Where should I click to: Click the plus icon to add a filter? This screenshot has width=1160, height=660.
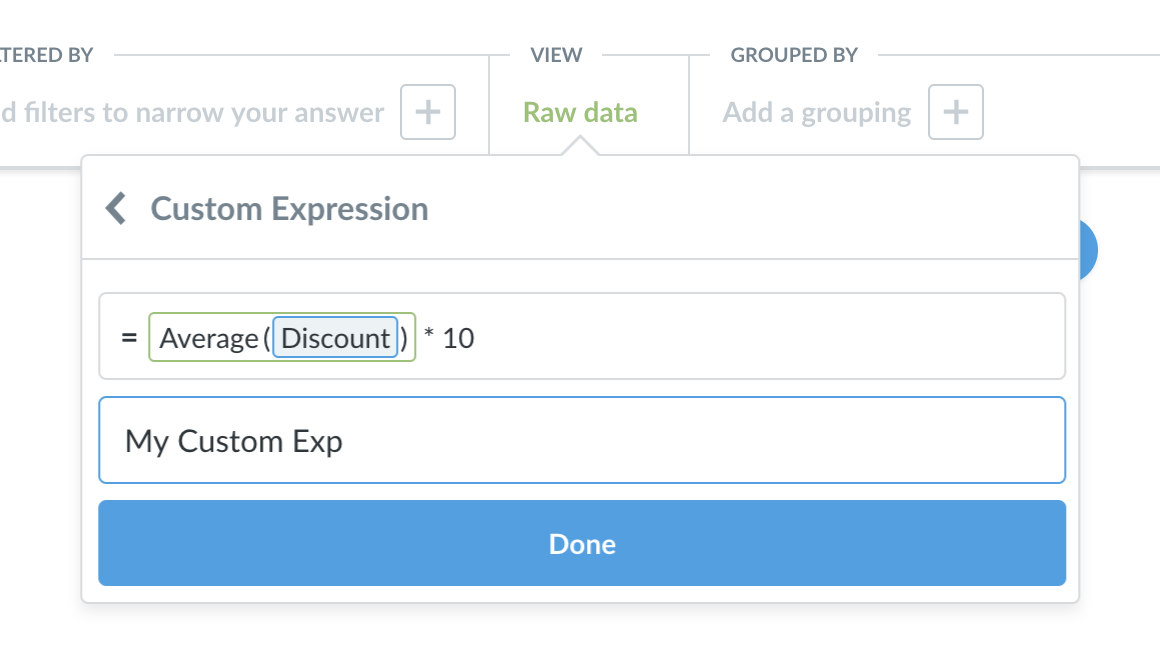pyautogui.click(x=428, y=112)
